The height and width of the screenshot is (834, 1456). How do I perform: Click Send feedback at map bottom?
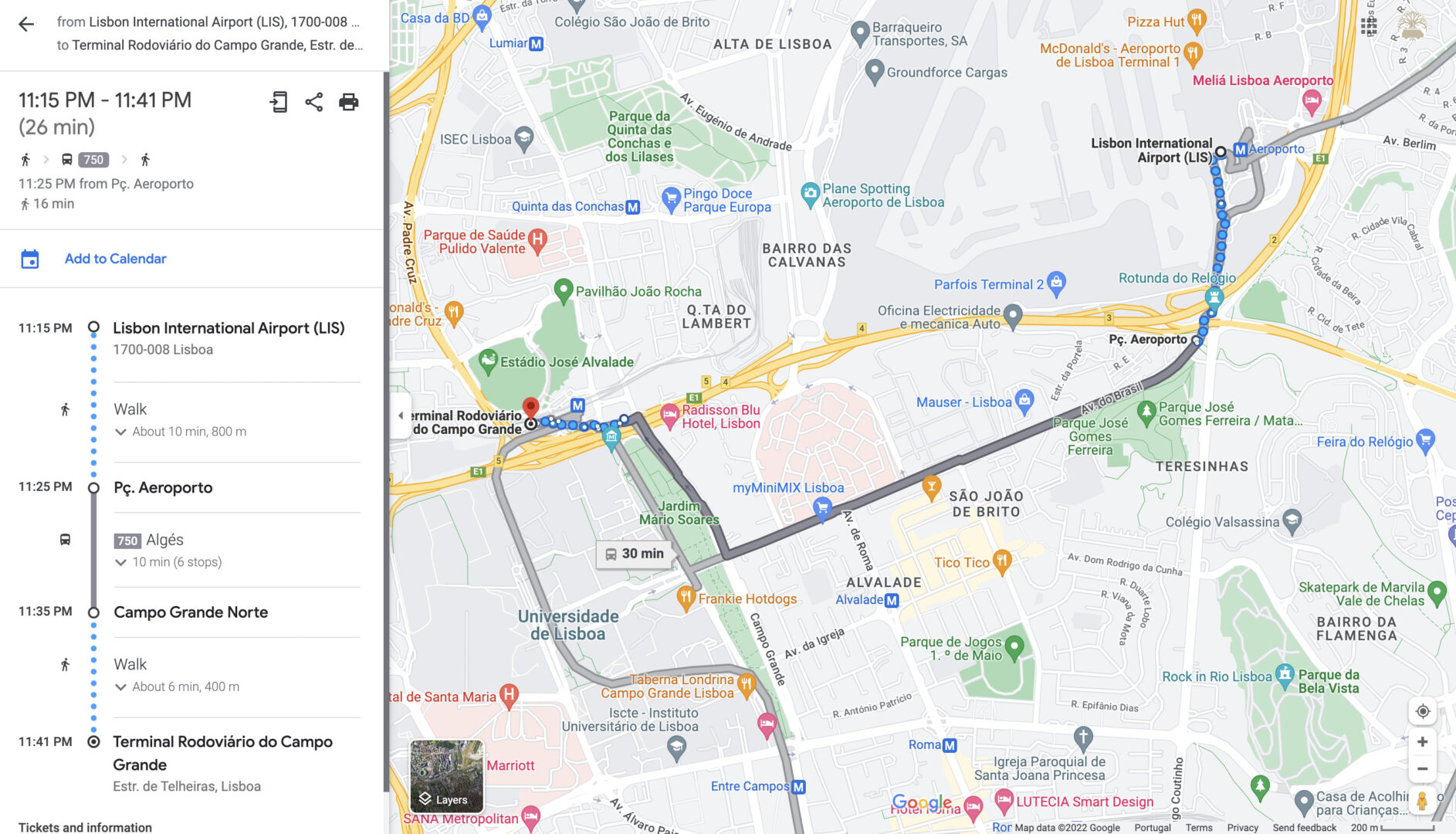[x=1304, y=828]
